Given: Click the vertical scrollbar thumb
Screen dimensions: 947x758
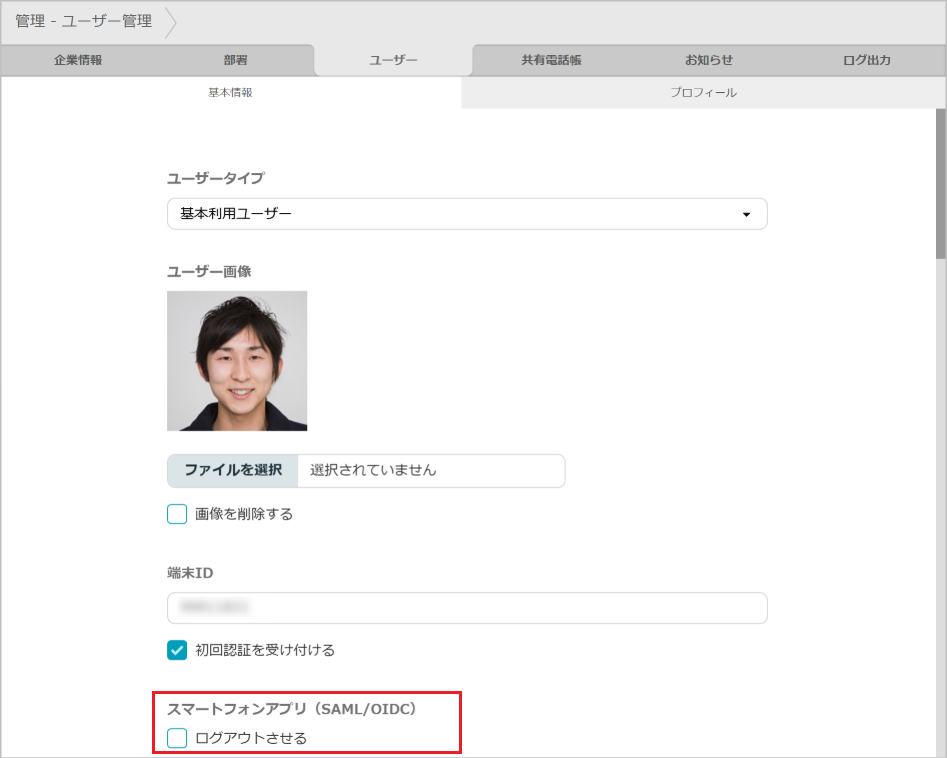Looking at the screenshot, I should coord(940,180).
